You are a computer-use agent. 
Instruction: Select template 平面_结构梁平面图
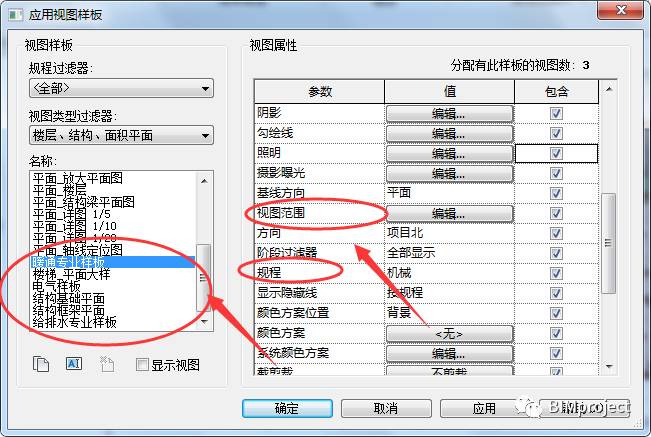83,202
